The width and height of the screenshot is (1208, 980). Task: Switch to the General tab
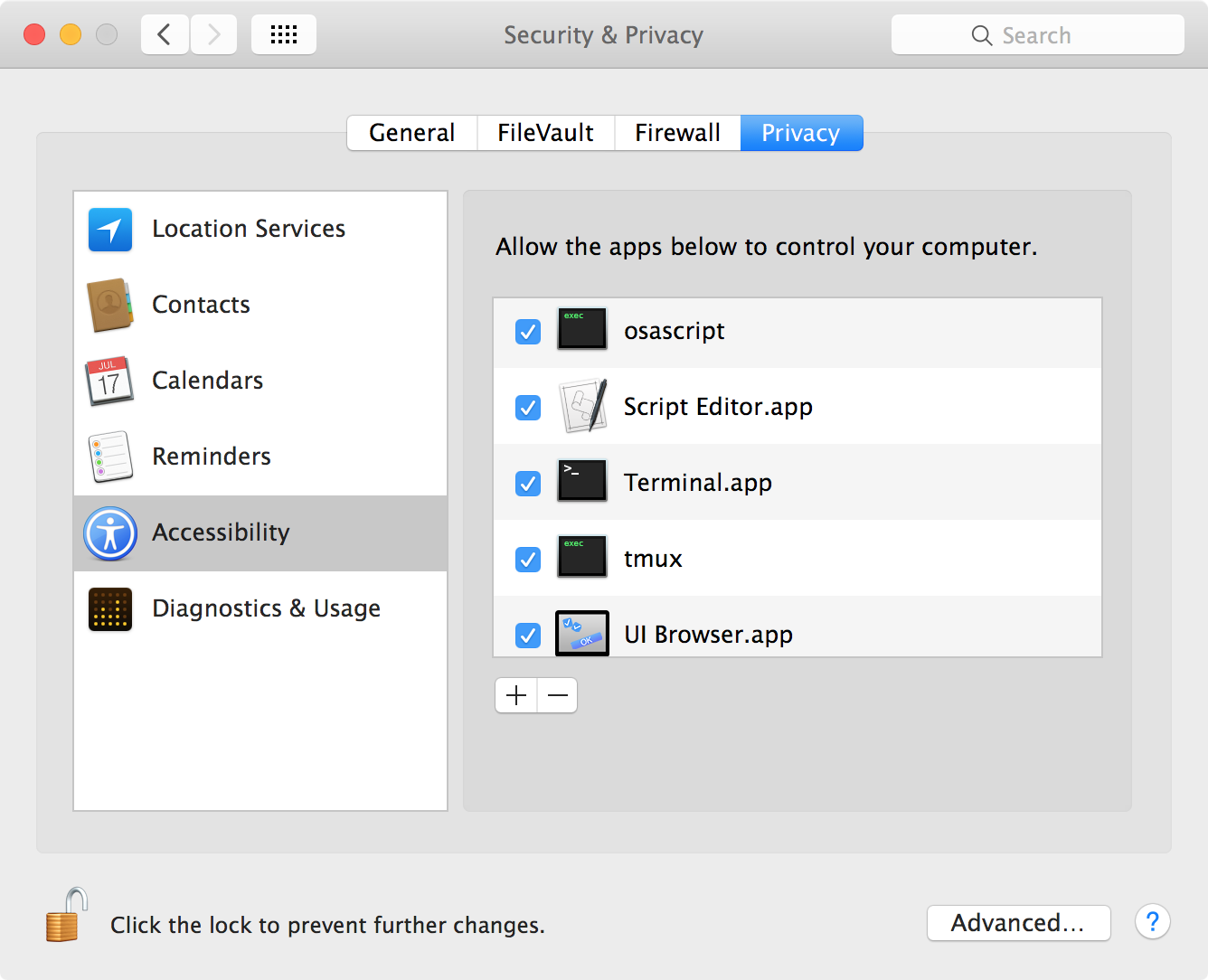412,133
